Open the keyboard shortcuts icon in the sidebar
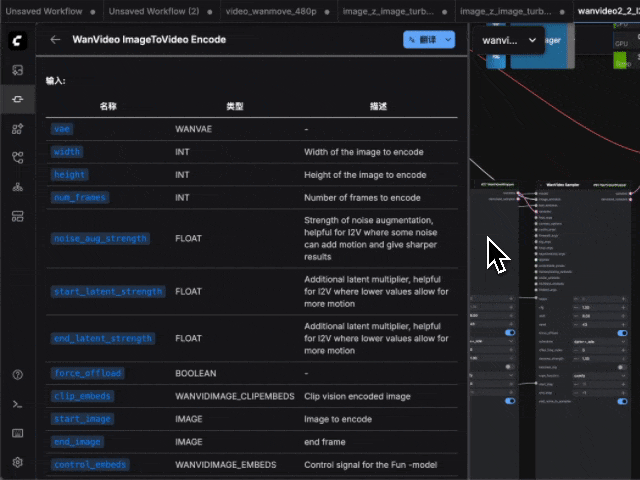 coord(18,433)
